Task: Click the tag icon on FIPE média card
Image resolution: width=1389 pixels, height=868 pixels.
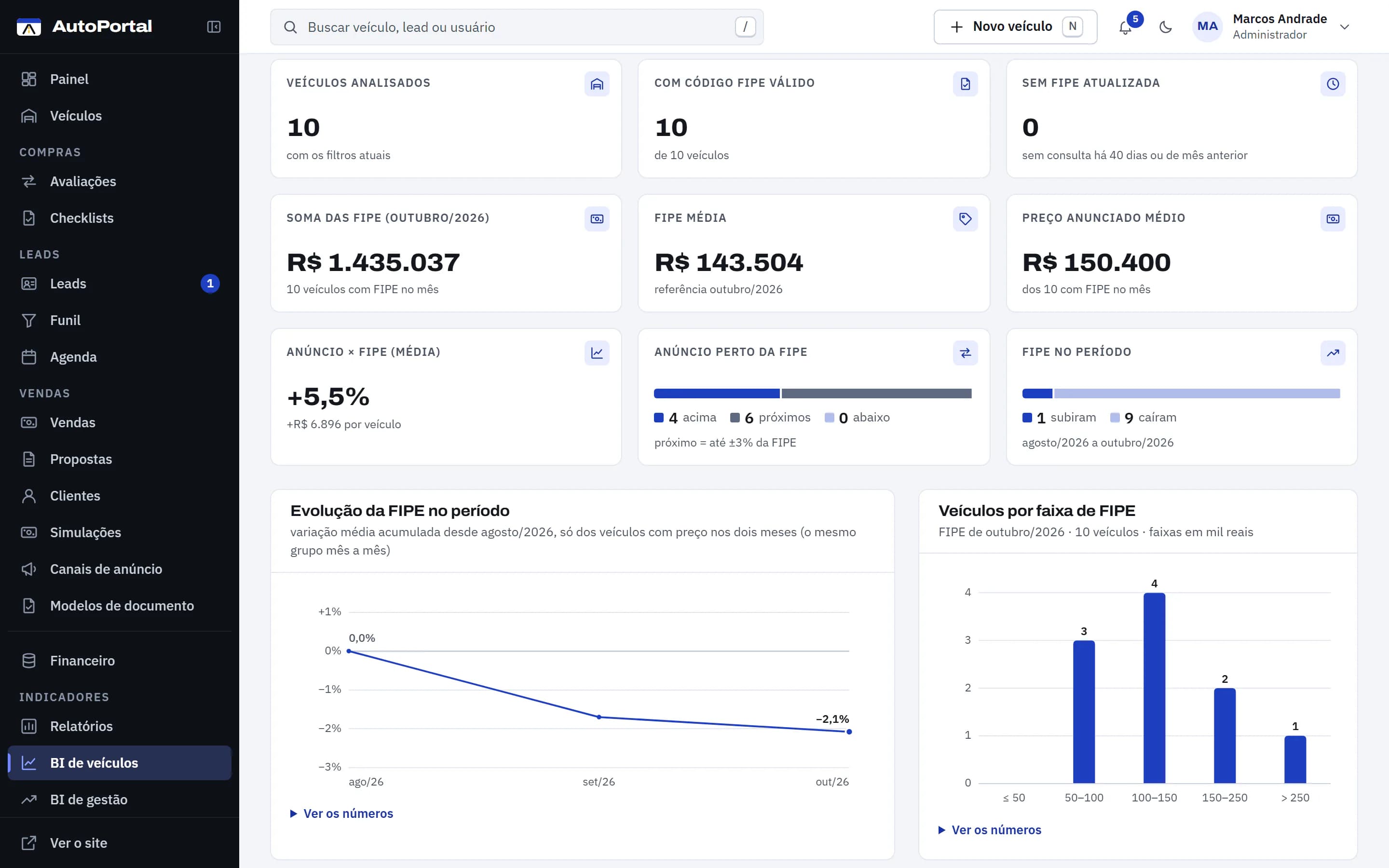Action: tap(966, 219)
